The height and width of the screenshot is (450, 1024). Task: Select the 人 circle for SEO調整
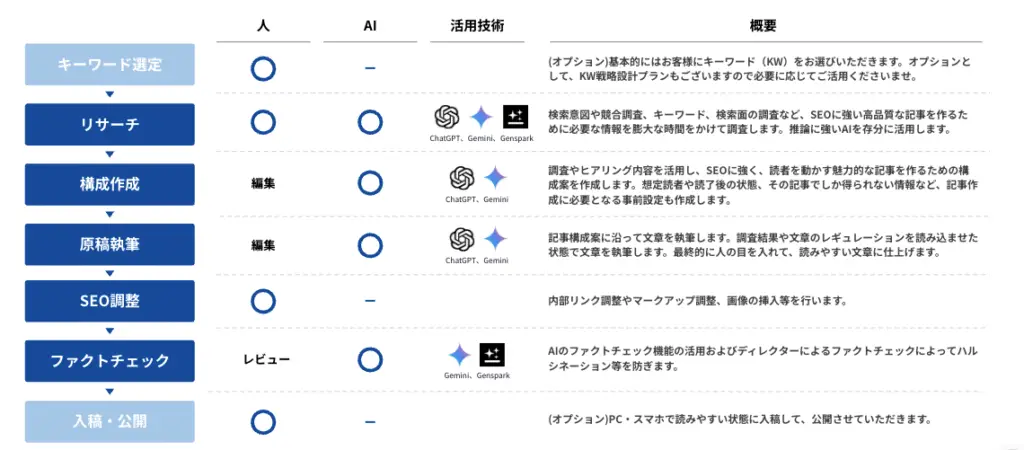pyautogui.click(x=263, y=301)
